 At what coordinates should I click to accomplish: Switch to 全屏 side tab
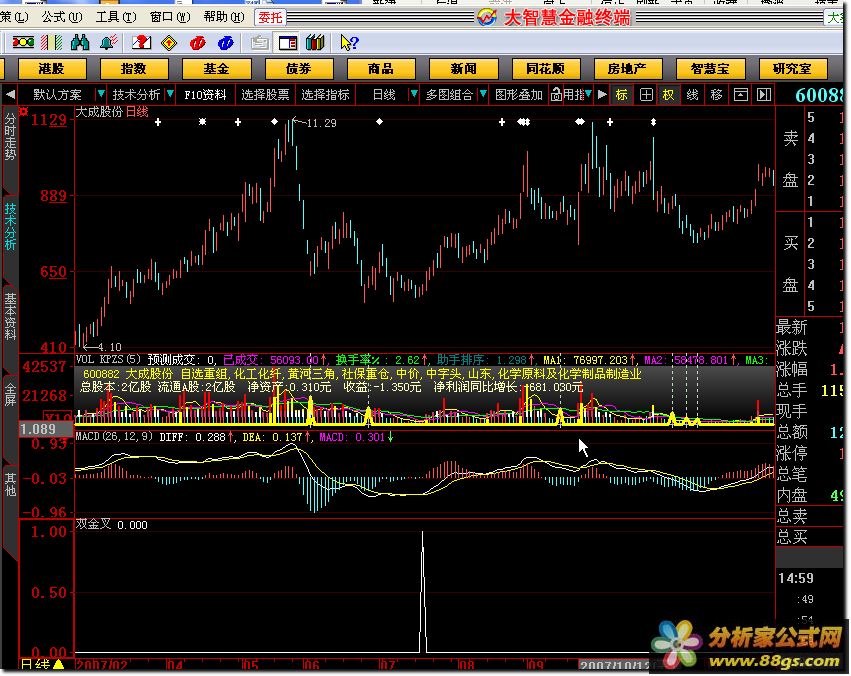coord(10,394)
